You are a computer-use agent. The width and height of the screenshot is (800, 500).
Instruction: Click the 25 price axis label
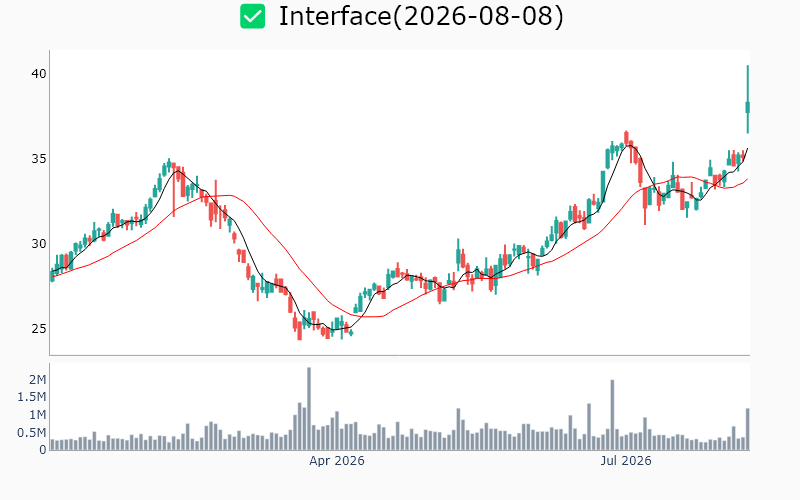pos(39,329)
